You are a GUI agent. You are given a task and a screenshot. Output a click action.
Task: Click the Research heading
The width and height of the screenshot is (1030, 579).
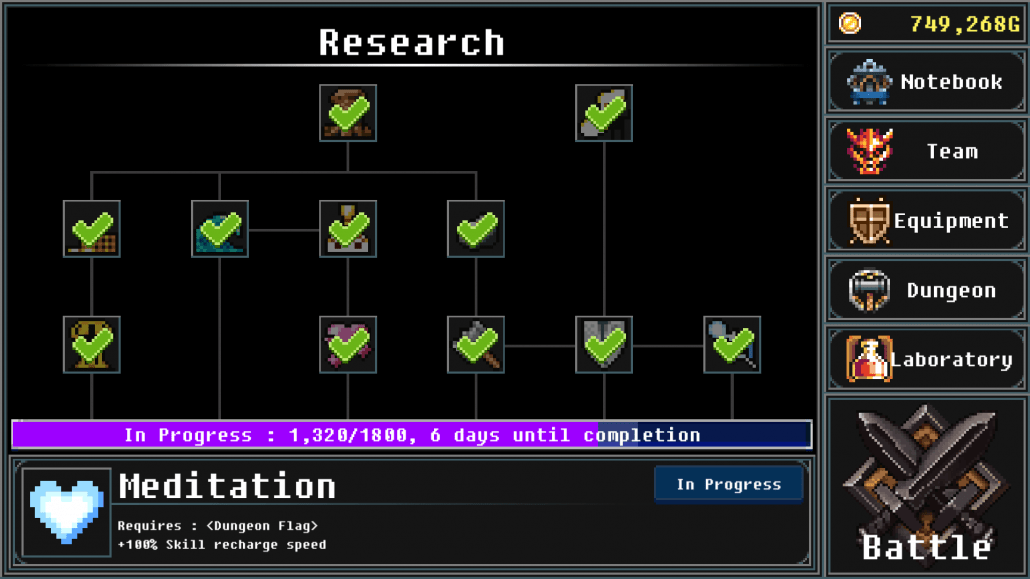coord(412,43)
